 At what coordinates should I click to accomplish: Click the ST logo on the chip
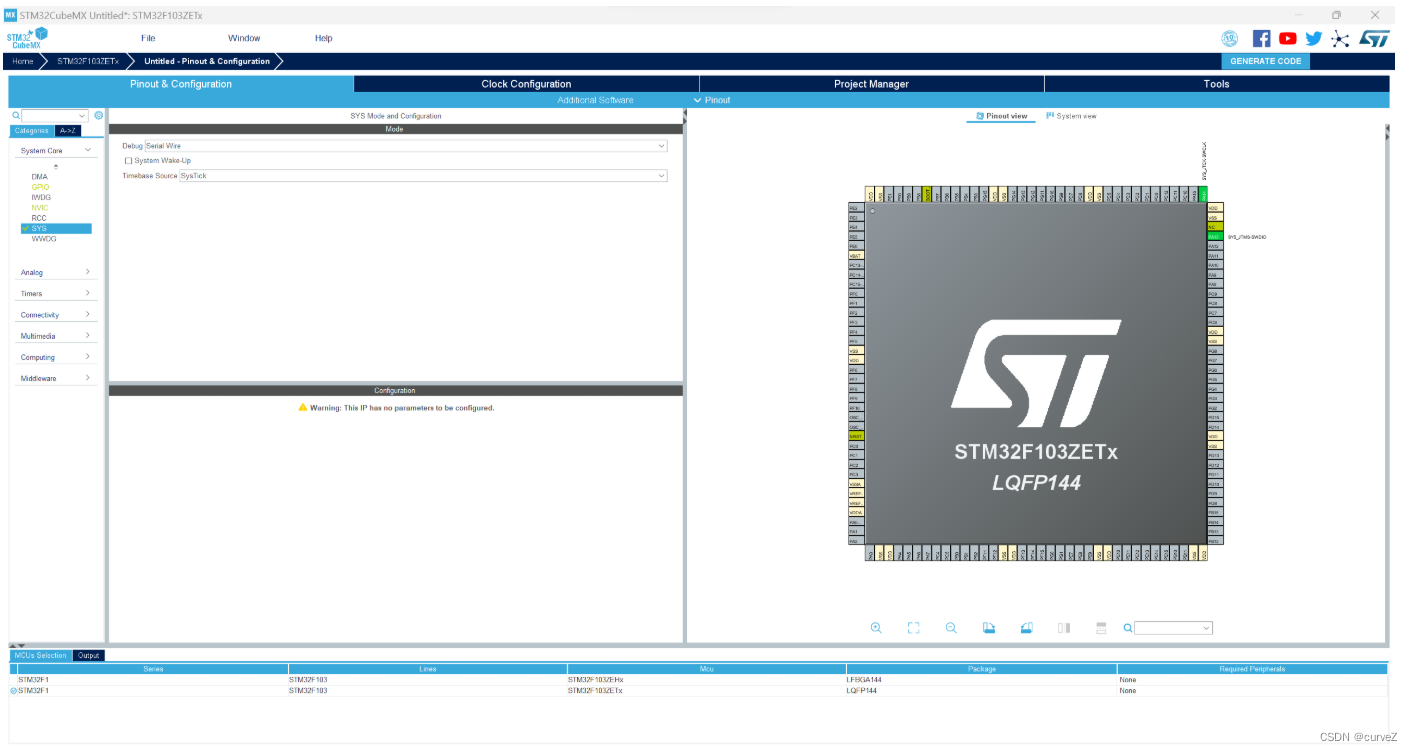(x=1035, y=373)
